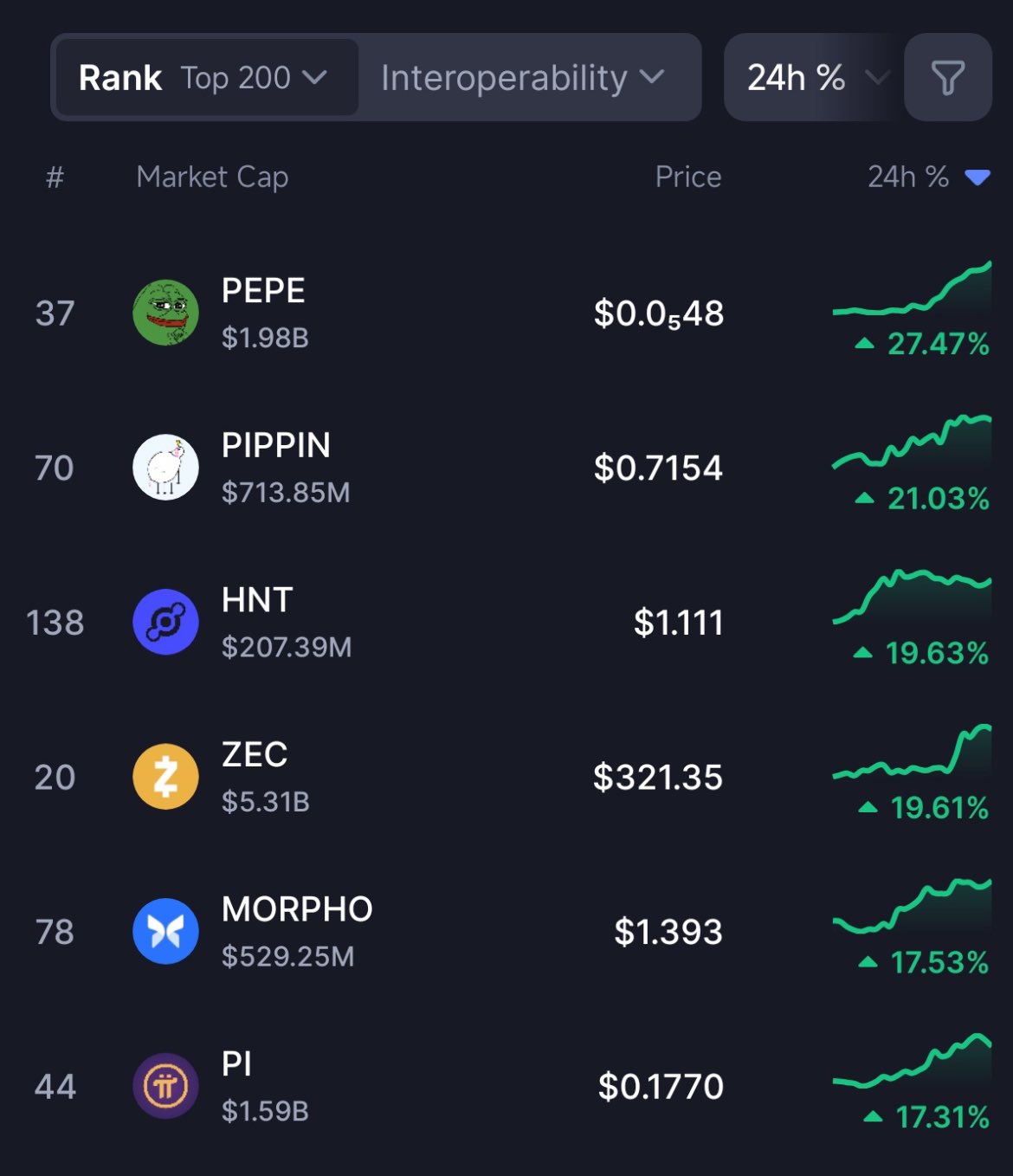Sort by the Market Cap column header
Image resolution: width=1013 pixels, height=1176 pixels.
click(x=212, y=177)
